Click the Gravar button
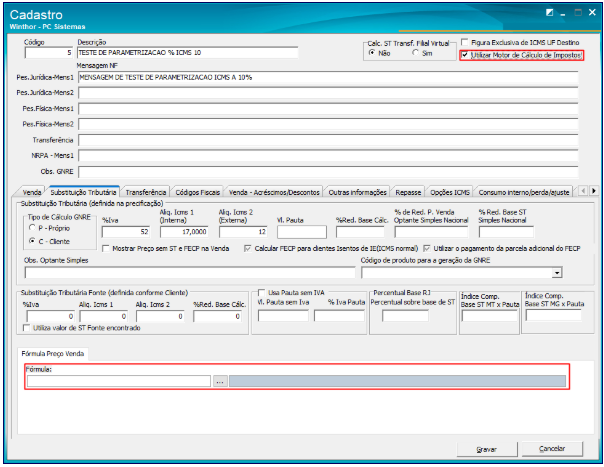This screenshot has width=604, height=467. click(487, 449)
